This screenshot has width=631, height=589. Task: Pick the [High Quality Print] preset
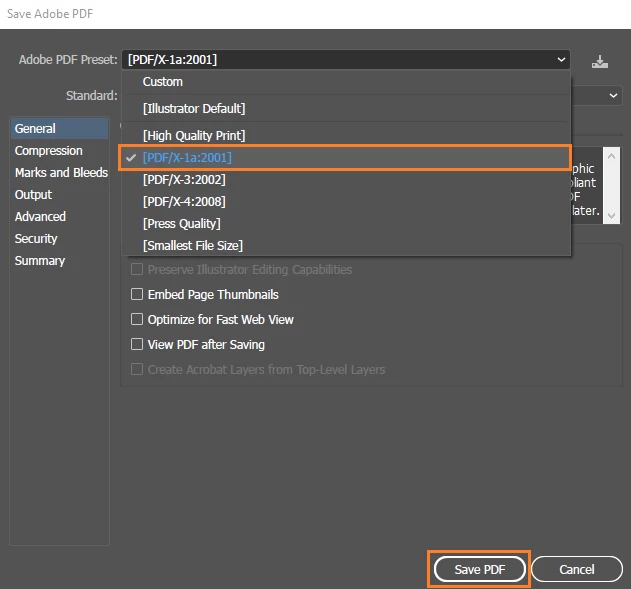(194, 135)
